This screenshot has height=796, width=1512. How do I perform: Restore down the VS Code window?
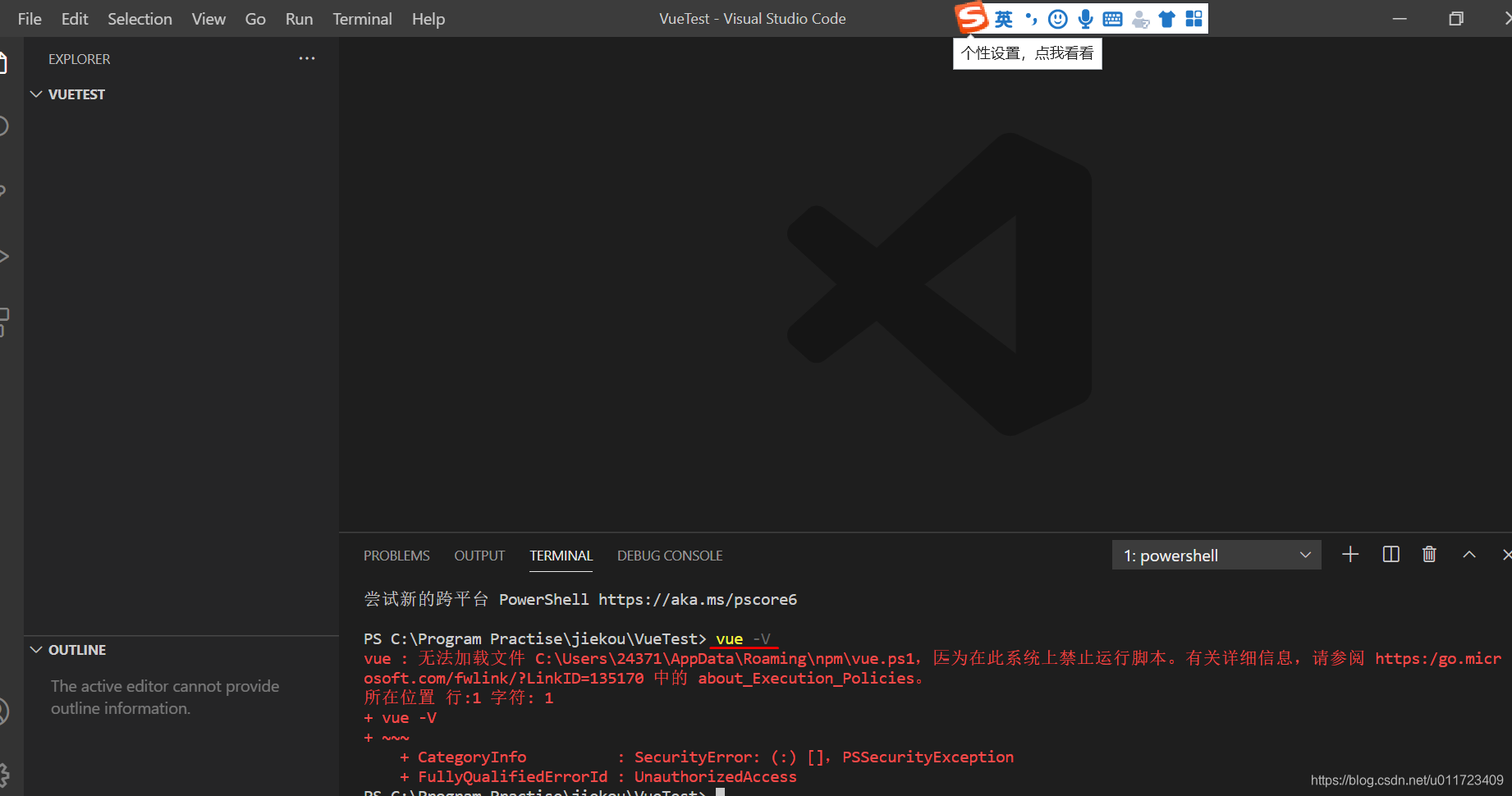tap(1456, 19)
